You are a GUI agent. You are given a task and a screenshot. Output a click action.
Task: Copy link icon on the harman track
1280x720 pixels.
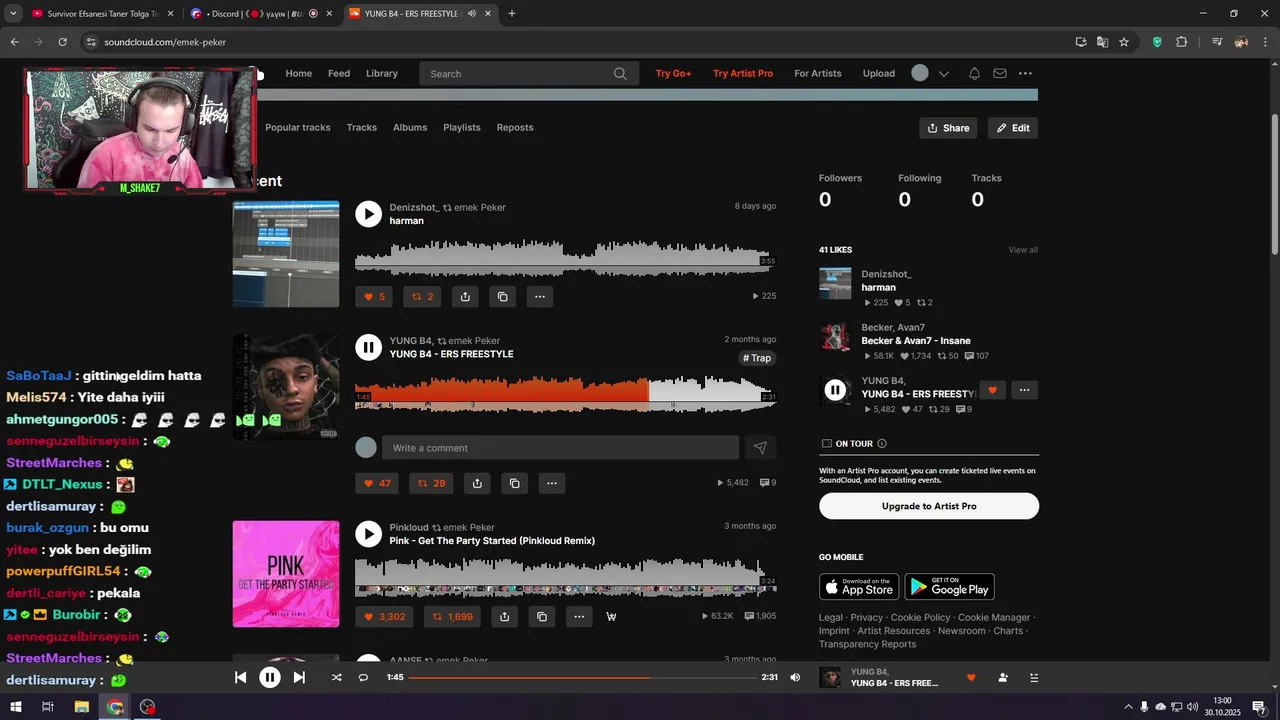coord(502,296)
